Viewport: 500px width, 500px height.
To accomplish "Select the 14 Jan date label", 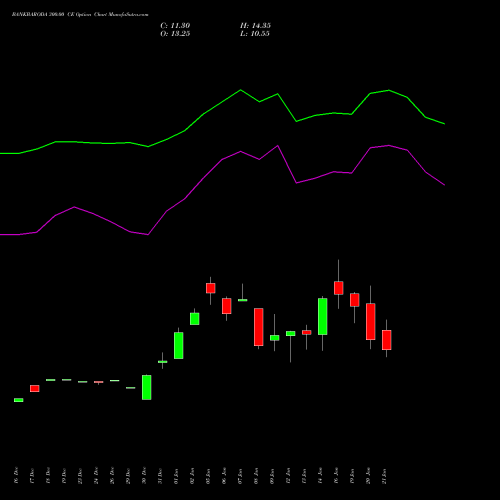I will 320,476.
